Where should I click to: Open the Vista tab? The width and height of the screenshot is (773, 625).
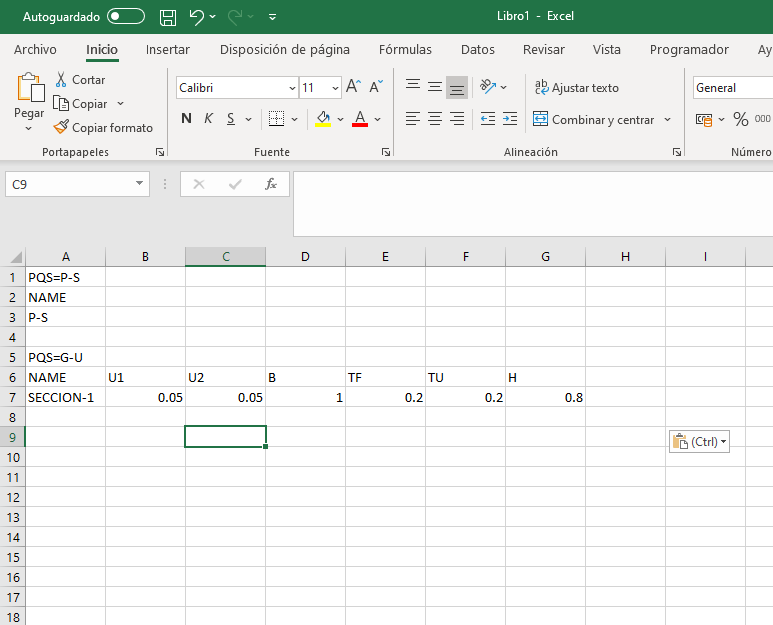point(606,50)
